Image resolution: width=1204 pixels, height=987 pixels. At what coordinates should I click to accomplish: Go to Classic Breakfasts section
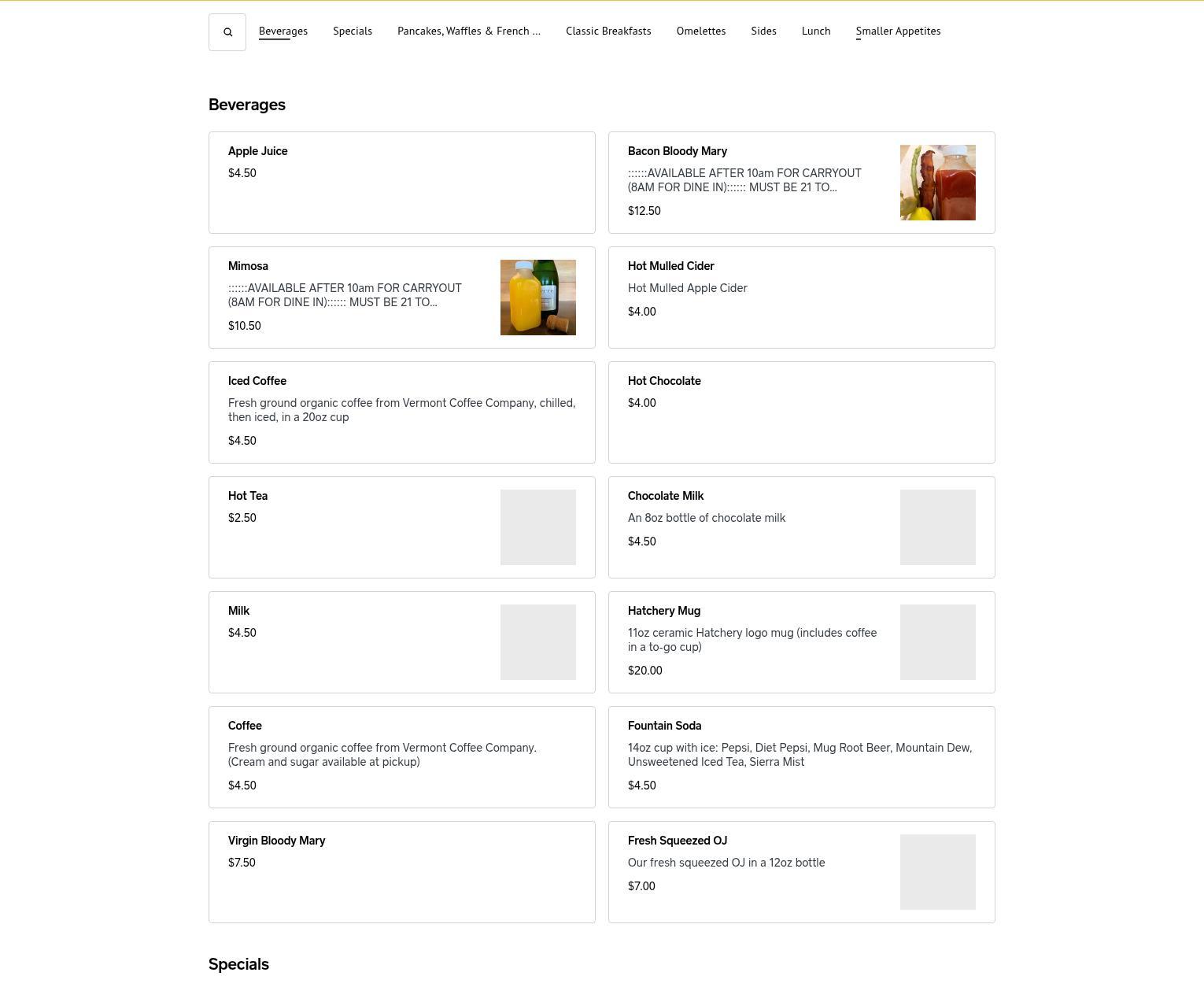pyautogui.click(x=608, y=31)
